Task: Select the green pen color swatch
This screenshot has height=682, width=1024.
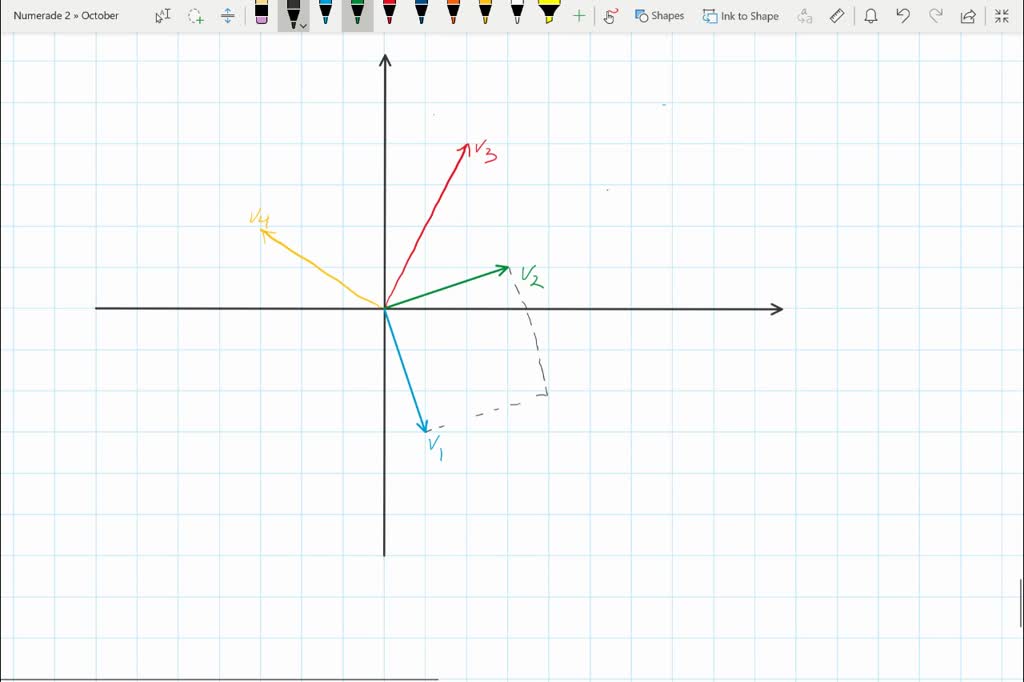Action: click(356, 15)
